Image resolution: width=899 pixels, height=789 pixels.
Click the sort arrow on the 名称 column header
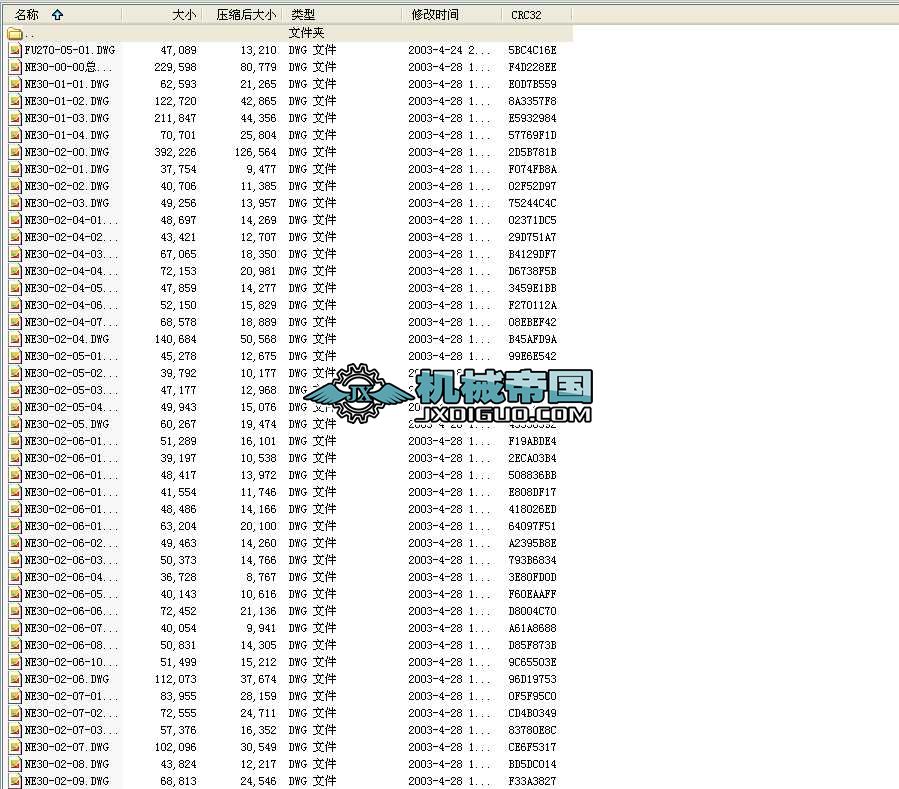tap(55, 14)
